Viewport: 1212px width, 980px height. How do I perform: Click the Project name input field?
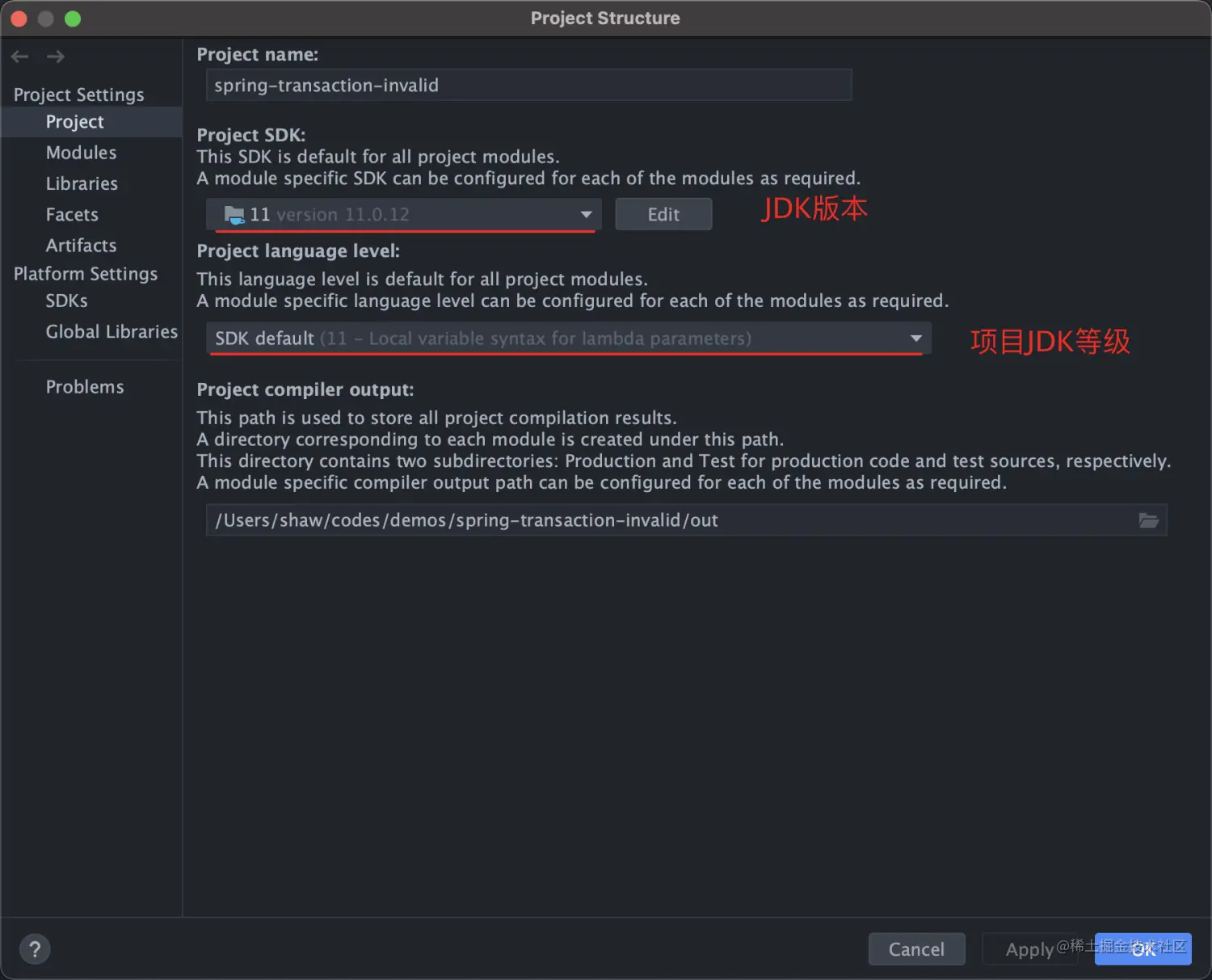click(x=528, y=85)
